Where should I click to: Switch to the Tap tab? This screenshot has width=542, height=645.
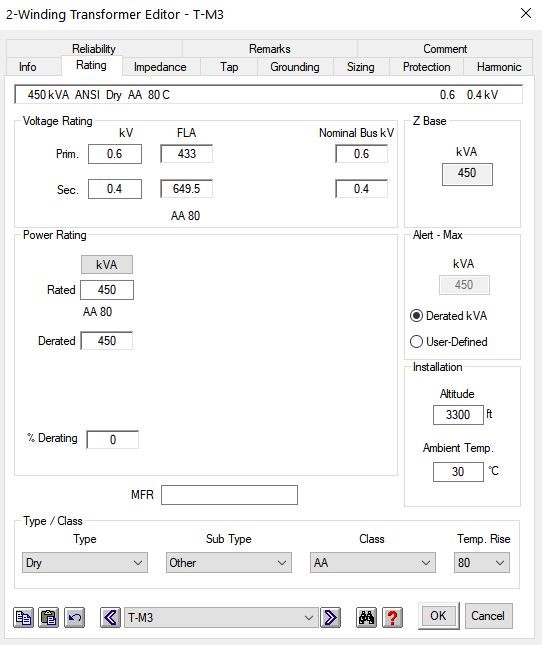tap(229, 67)
